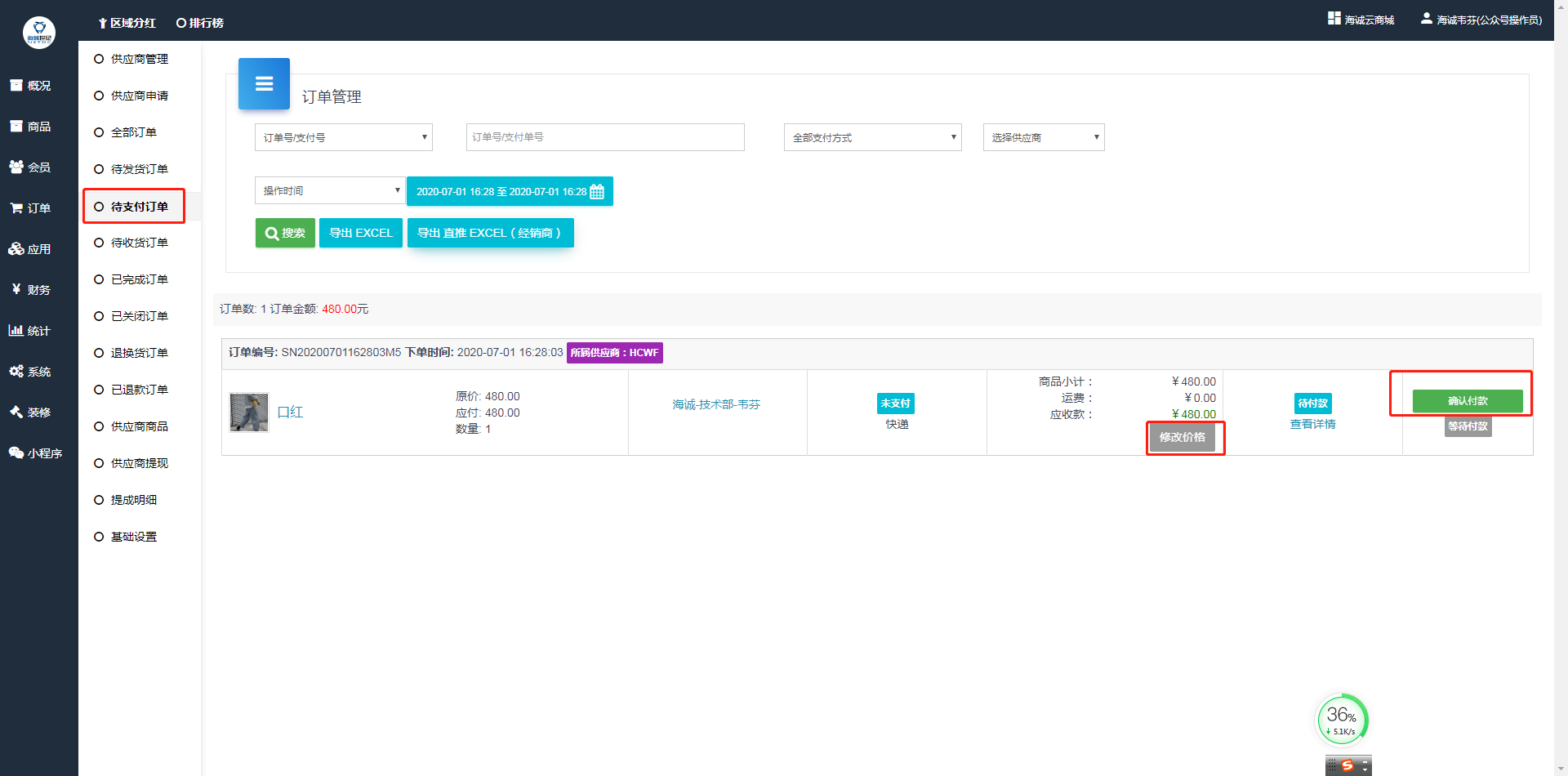Click 导出 EXCEL button
The image size is (1568, 776).
[x=361, y=233]
